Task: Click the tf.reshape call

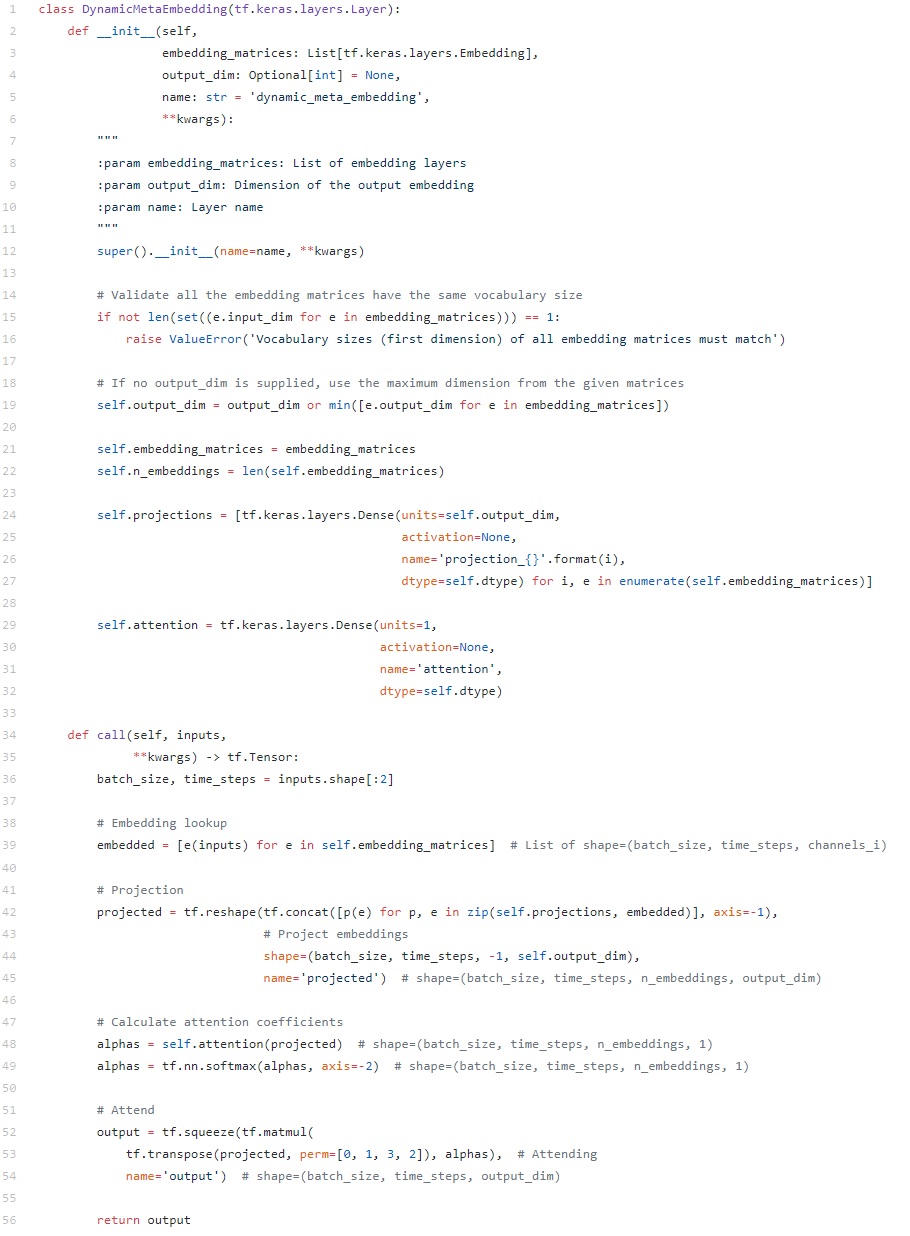Action: [220, 911]
